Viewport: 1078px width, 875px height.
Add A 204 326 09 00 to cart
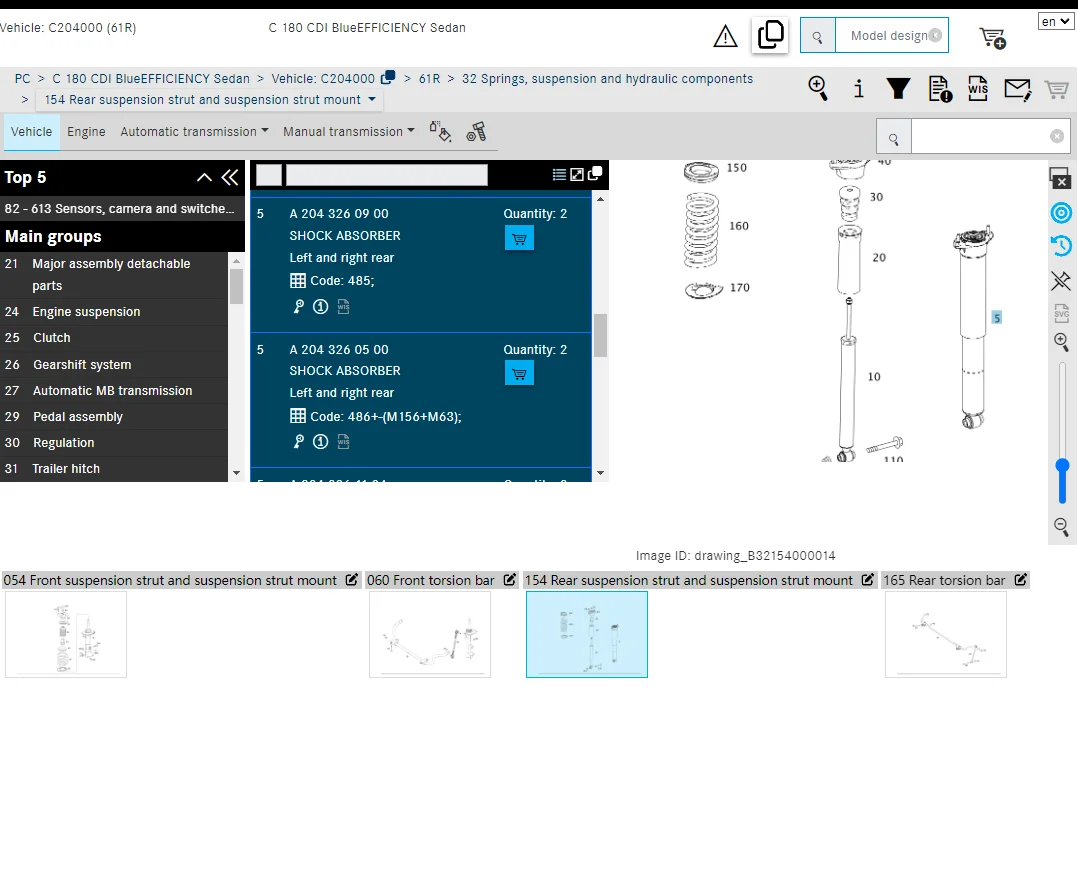519,239
